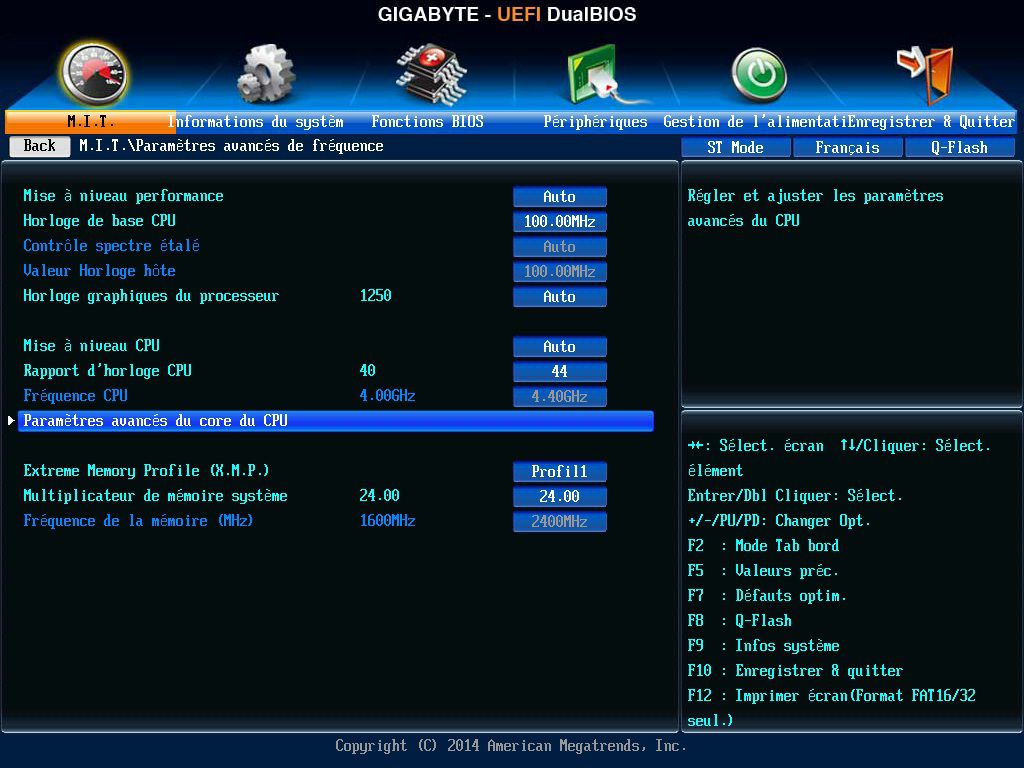Select Rapport d'horloge CPU label

[x=107, y=371]
